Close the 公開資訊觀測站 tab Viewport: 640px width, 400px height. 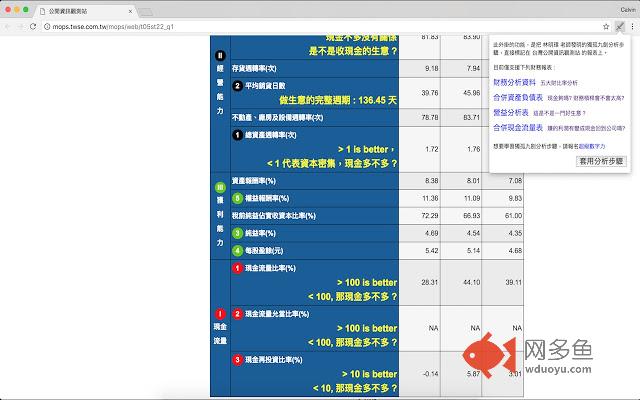[x=127, y=9]
